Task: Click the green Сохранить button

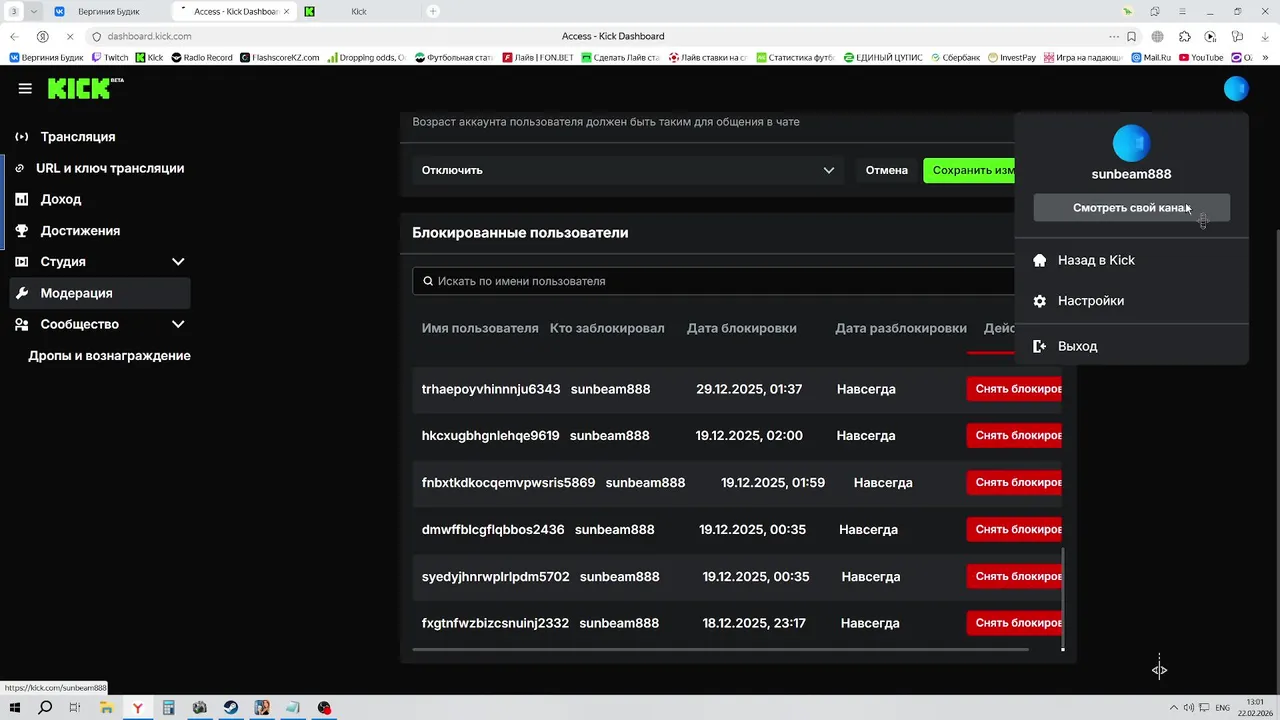Action: coord(969,170)
